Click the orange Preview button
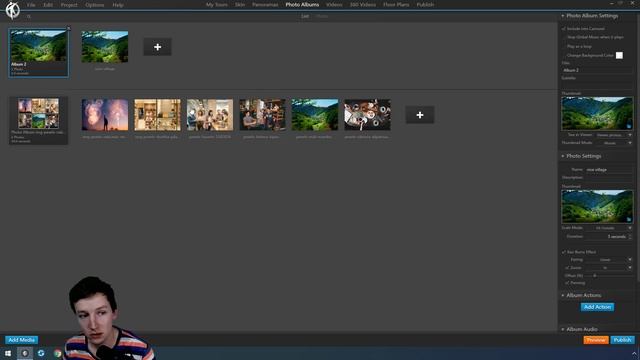The height and width of the screenshot is (360, 640). [596, 340]
